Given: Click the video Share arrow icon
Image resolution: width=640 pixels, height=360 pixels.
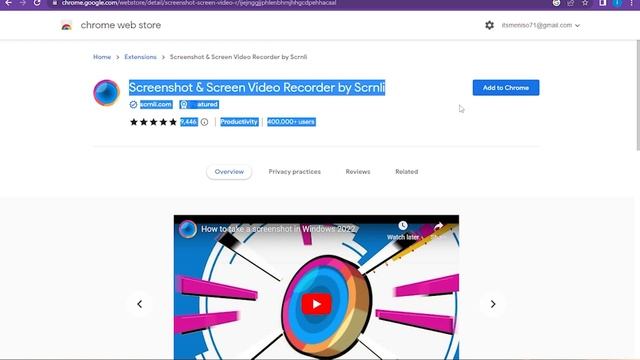Looking at the screenshot, I should point(438,226).
